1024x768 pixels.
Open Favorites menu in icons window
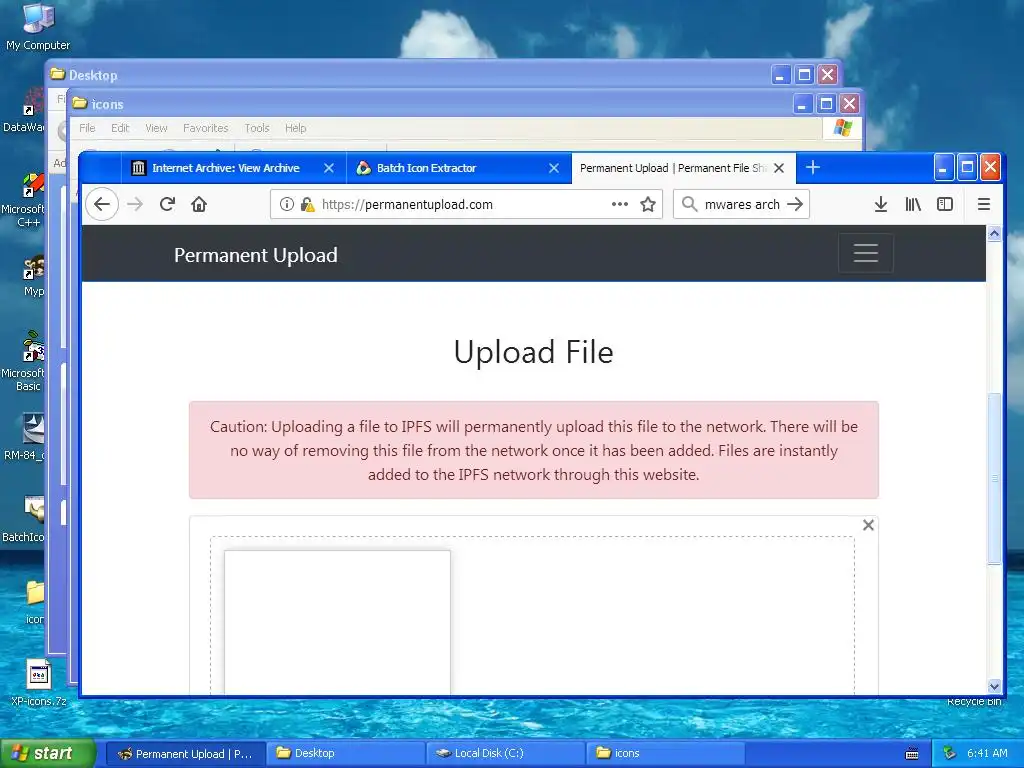point(206,128)
